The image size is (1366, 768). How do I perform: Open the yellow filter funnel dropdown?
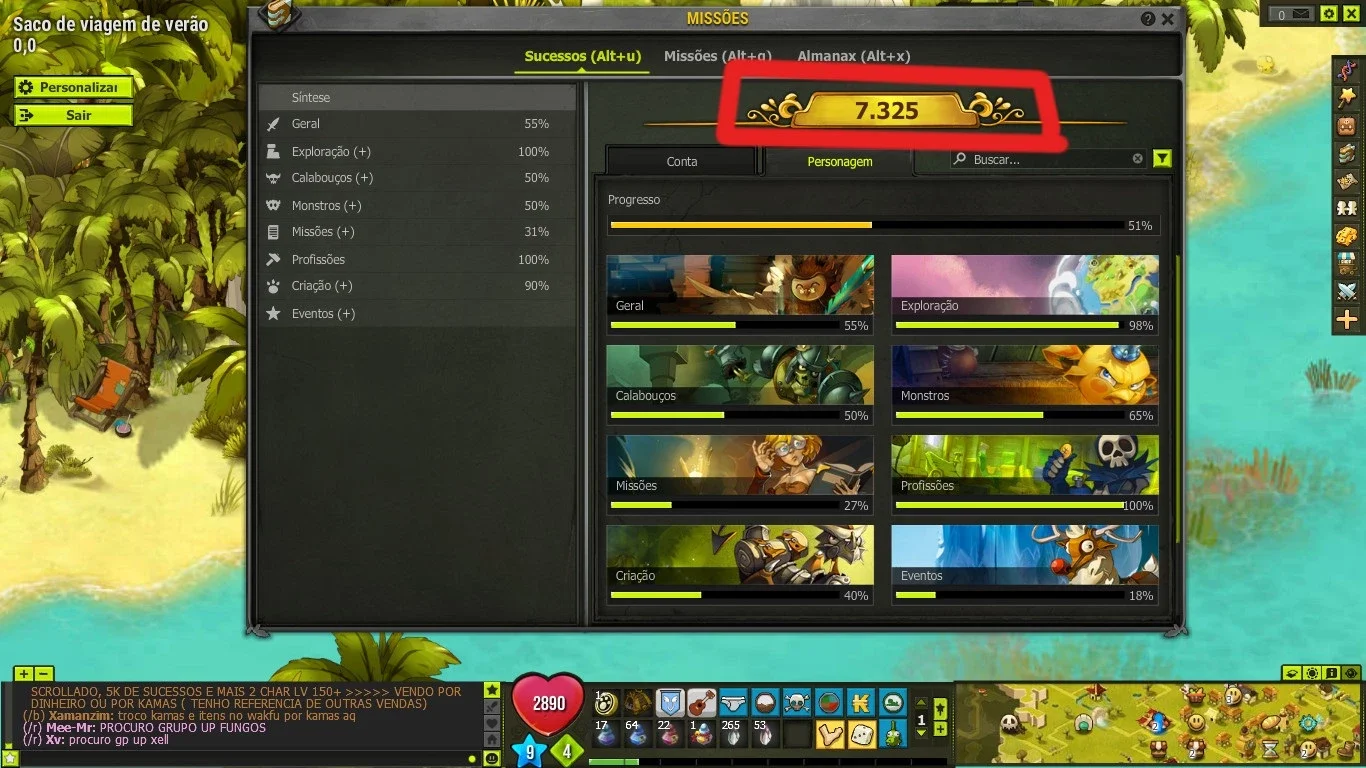click(1161, 159)
